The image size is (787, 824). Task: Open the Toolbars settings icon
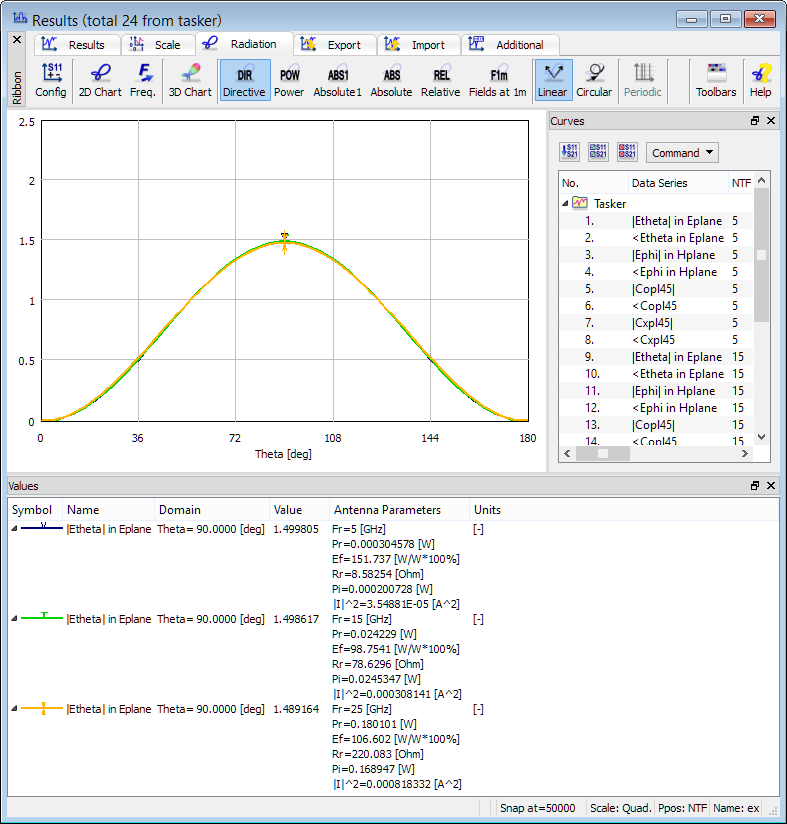(x=716, y=80)
